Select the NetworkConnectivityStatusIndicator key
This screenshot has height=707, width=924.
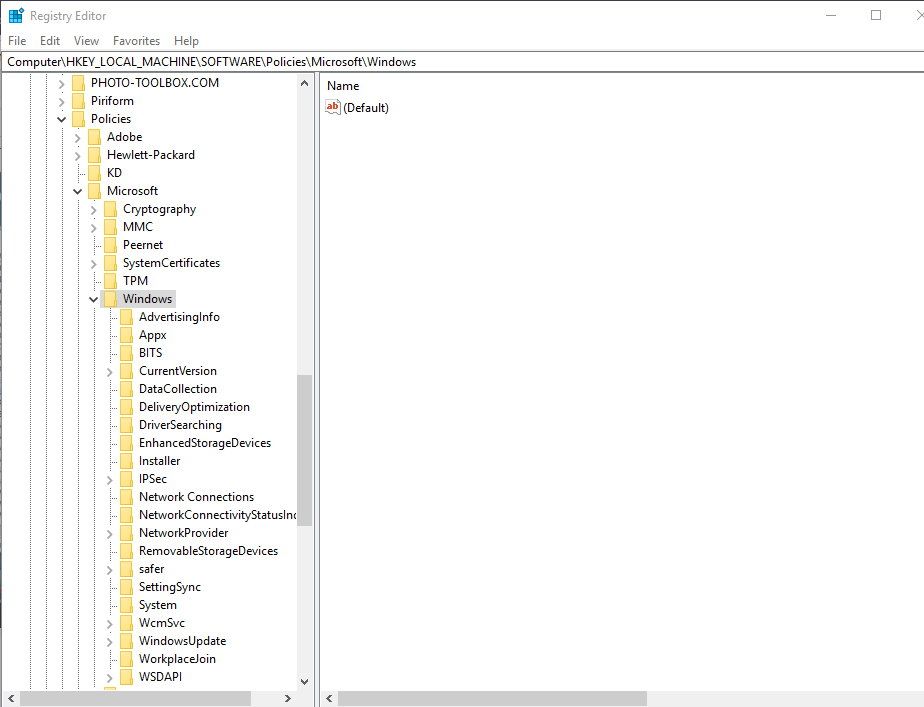coord(217,515)
